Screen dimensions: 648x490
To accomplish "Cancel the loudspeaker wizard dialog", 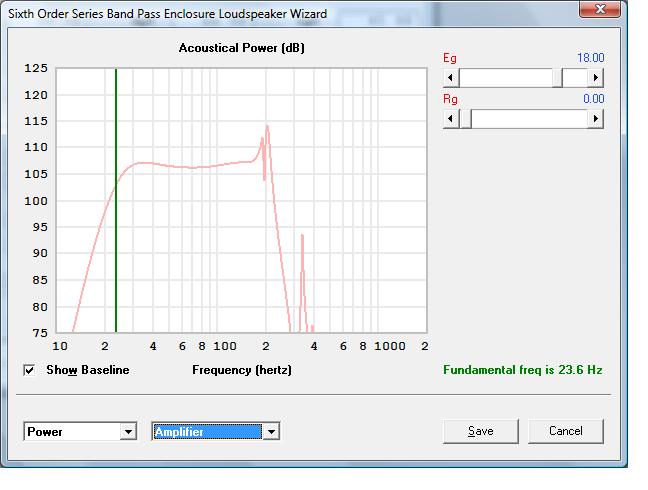I will [566, 431].
